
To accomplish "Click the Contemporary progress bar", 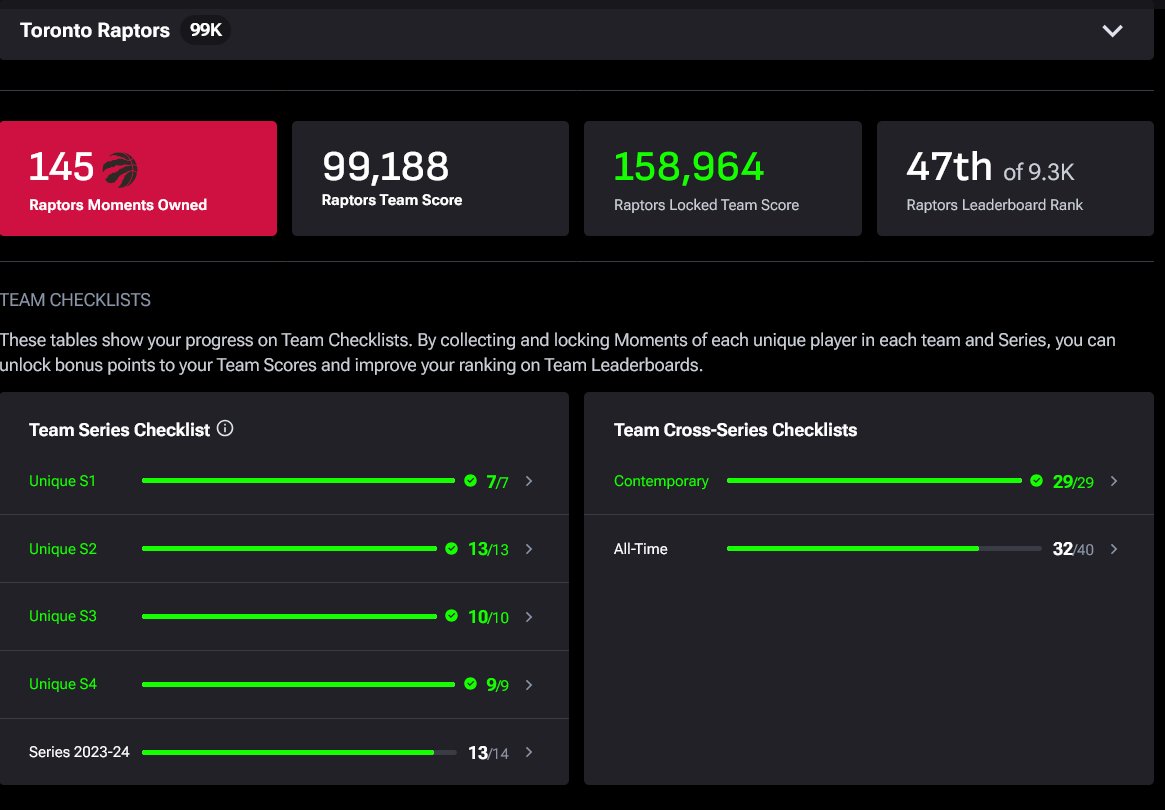I will (874, 481).
